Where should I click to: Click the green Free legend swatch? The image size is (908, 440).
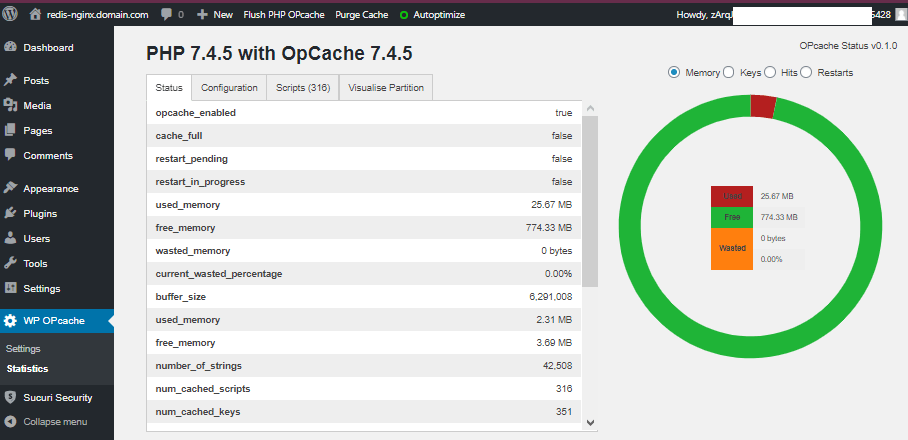(x=732, y=217)
